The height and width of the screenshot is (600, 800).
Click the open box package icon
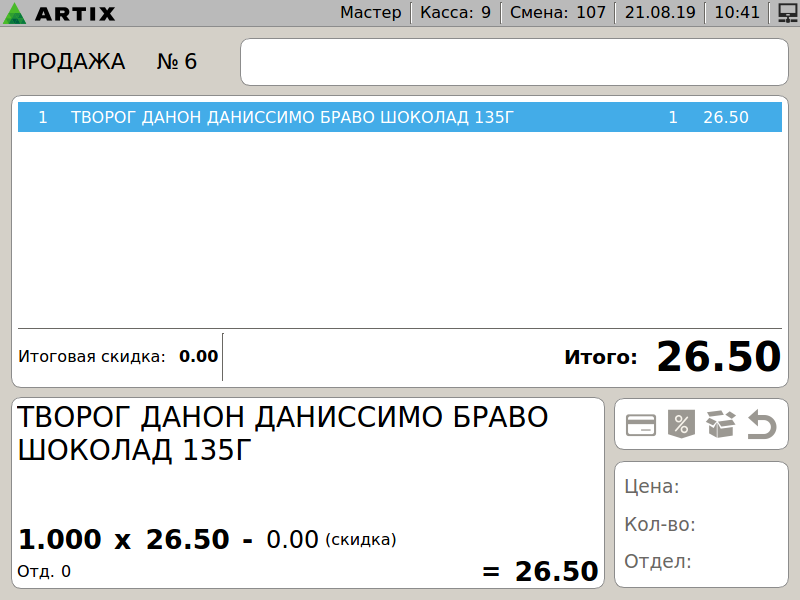(720, 425)
